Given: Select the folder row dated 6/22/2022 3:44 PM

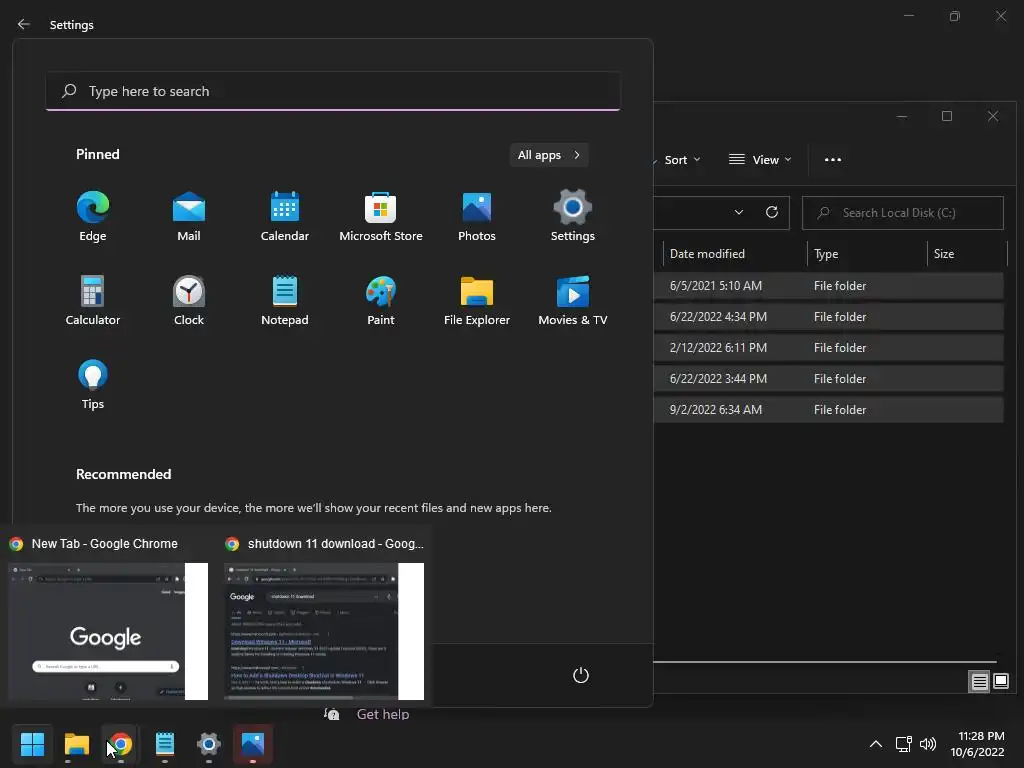Looking at the screenshot, I should click(x=828, y=379).
